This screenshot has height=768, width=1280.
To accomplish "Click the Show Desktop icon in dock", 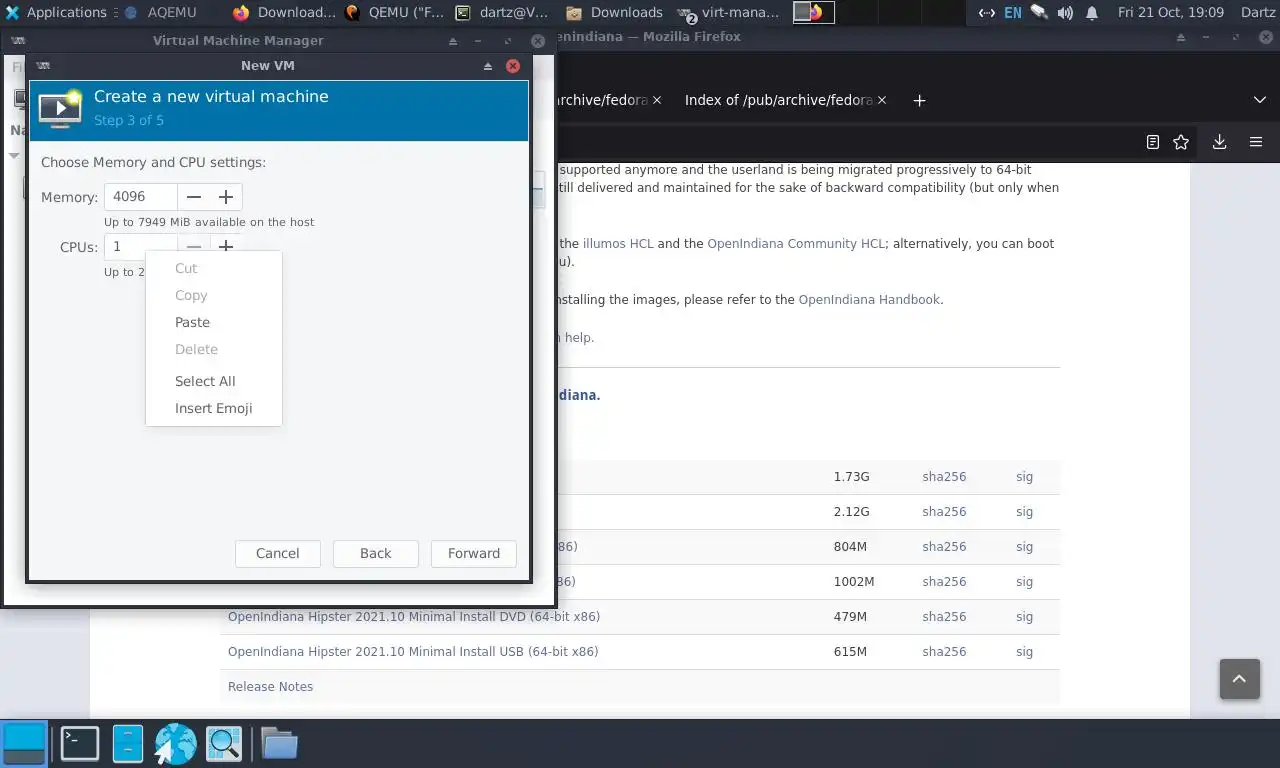I will click(24, 743).
